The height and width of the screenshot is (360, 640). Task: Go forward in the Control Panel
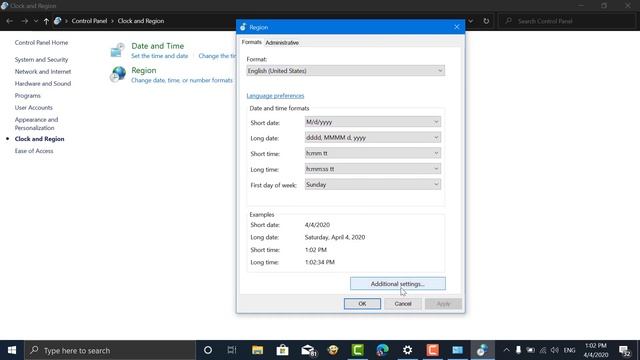[x=24, y=21]
